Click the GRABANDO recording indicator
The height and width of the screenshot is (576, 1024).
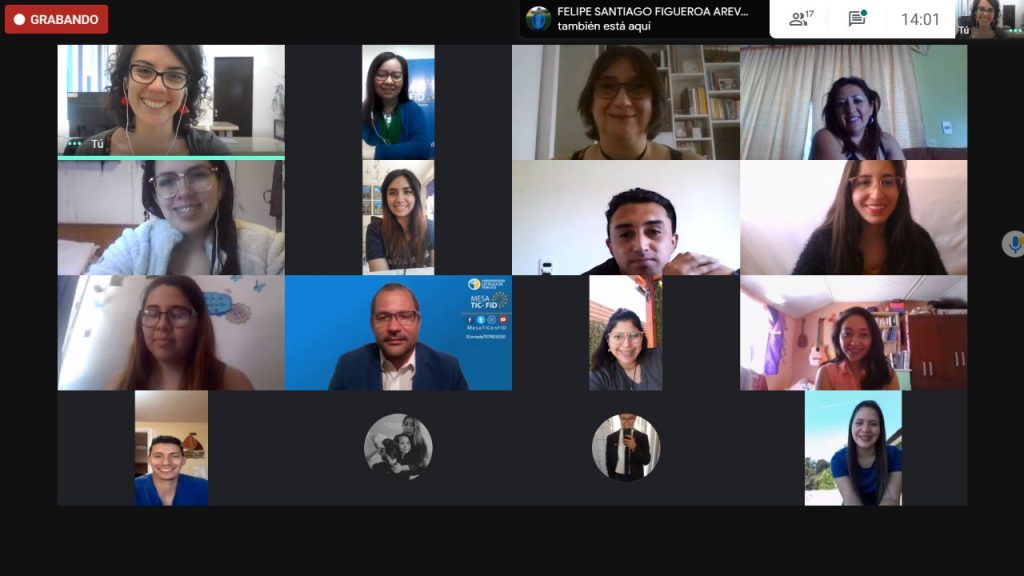coord(56,20)
